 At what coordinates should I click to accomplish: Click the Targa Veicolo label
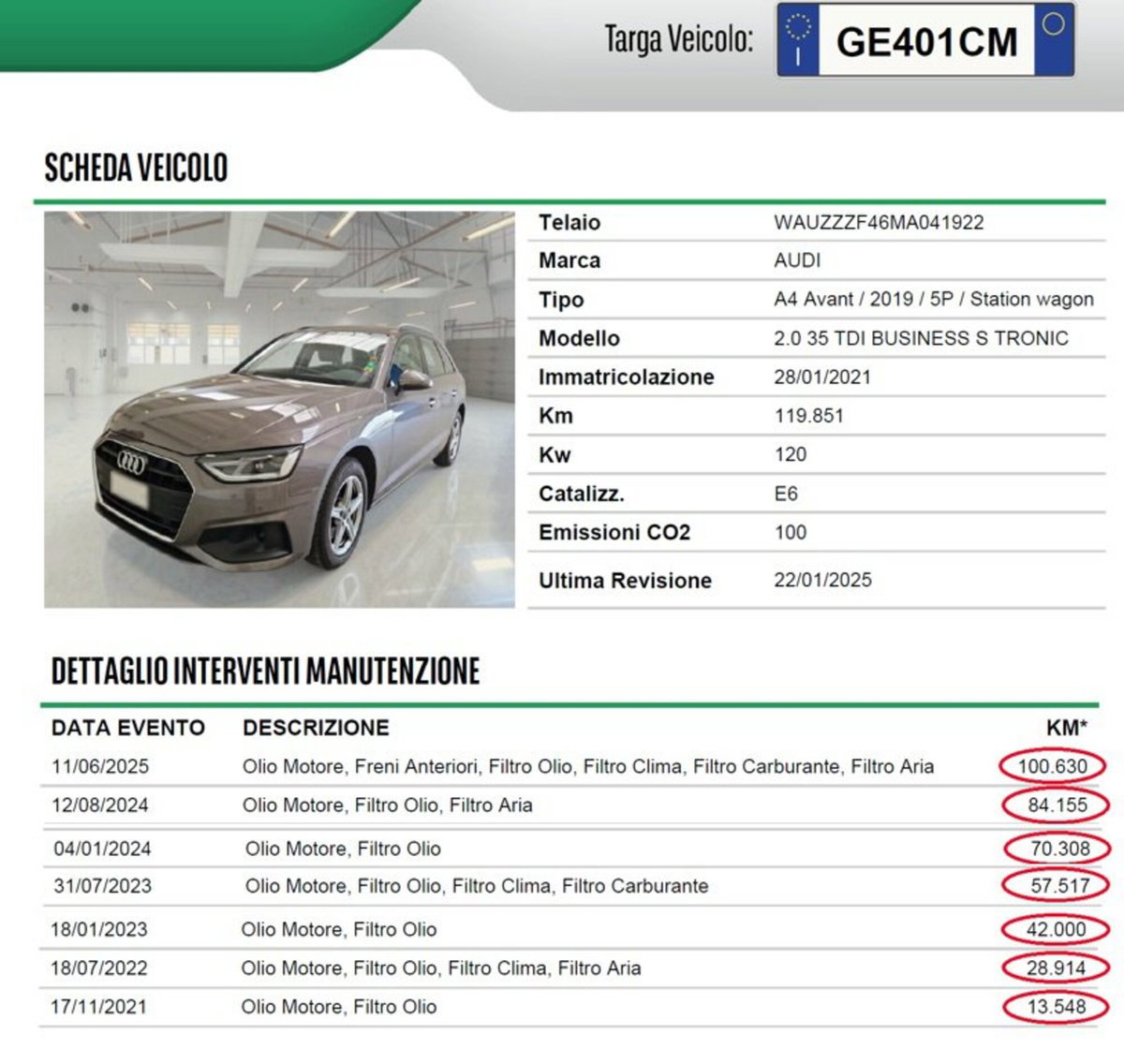point(678,39)
